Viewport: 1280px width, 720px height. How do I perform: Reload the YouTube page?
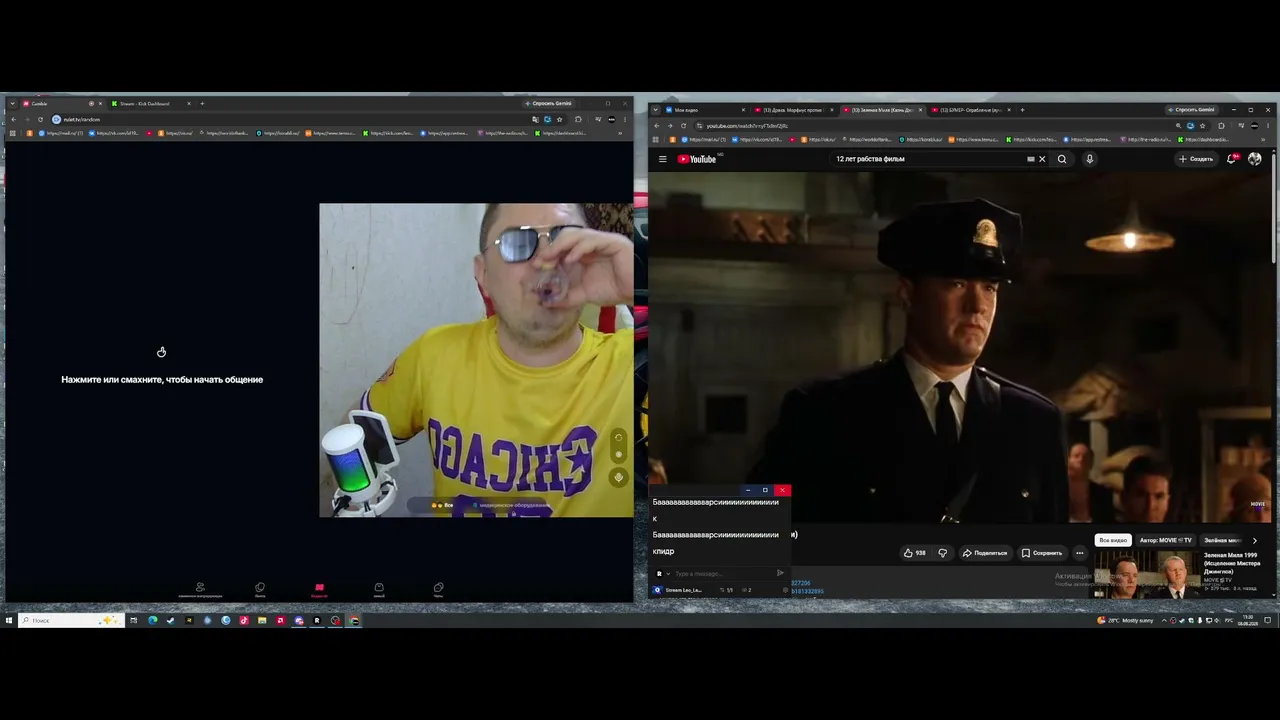tap(683, 126)
